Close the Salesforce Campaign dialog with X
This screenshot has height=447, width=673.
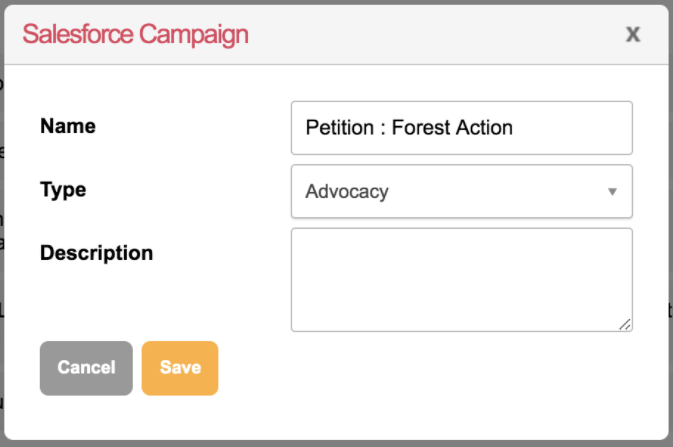pos(632,34)
